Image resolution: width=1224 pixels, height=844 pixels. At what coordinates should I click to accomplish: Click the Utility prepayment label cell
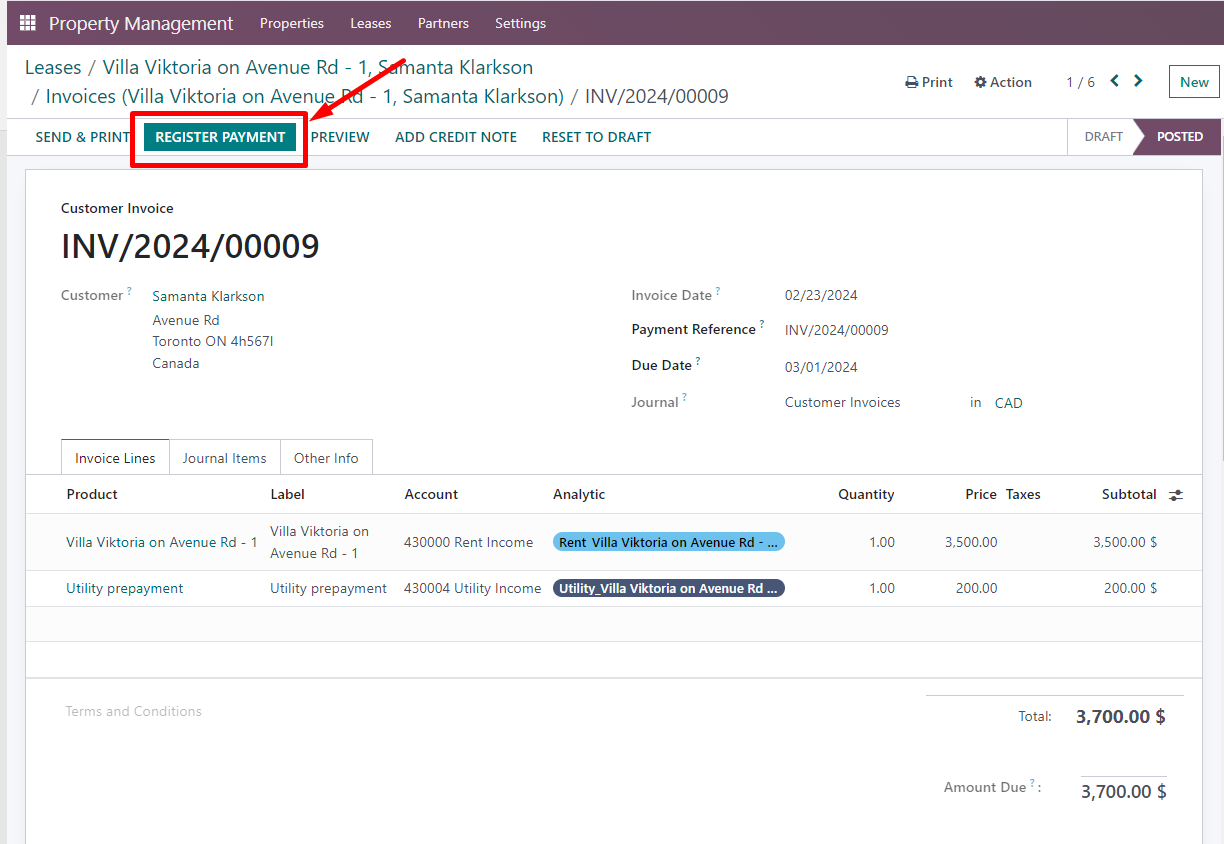tap(328, 588)
